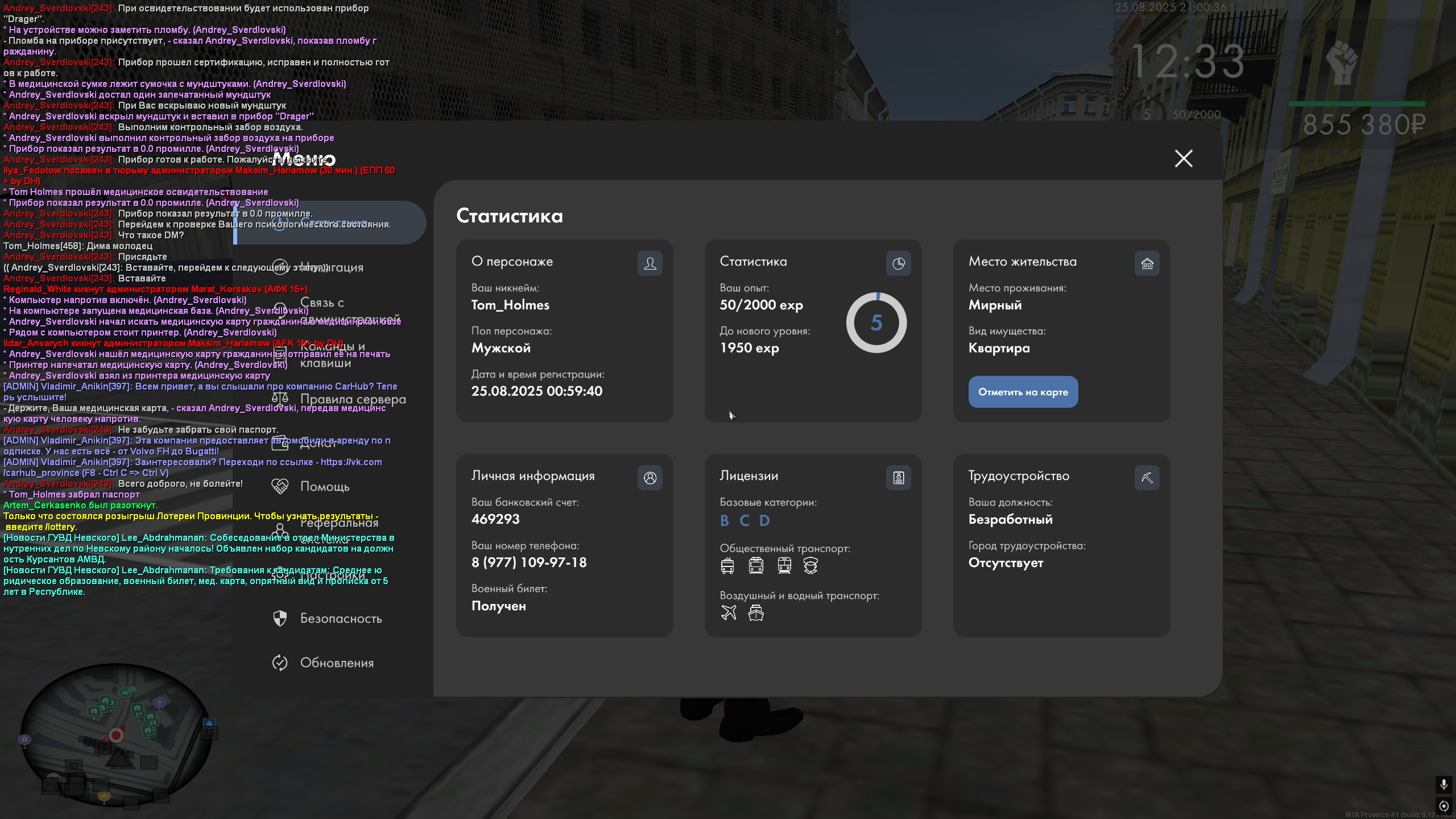This screenshot has height=819, width=1456.
Task: Open Правила сервера menu item
Action: (352, 399)
